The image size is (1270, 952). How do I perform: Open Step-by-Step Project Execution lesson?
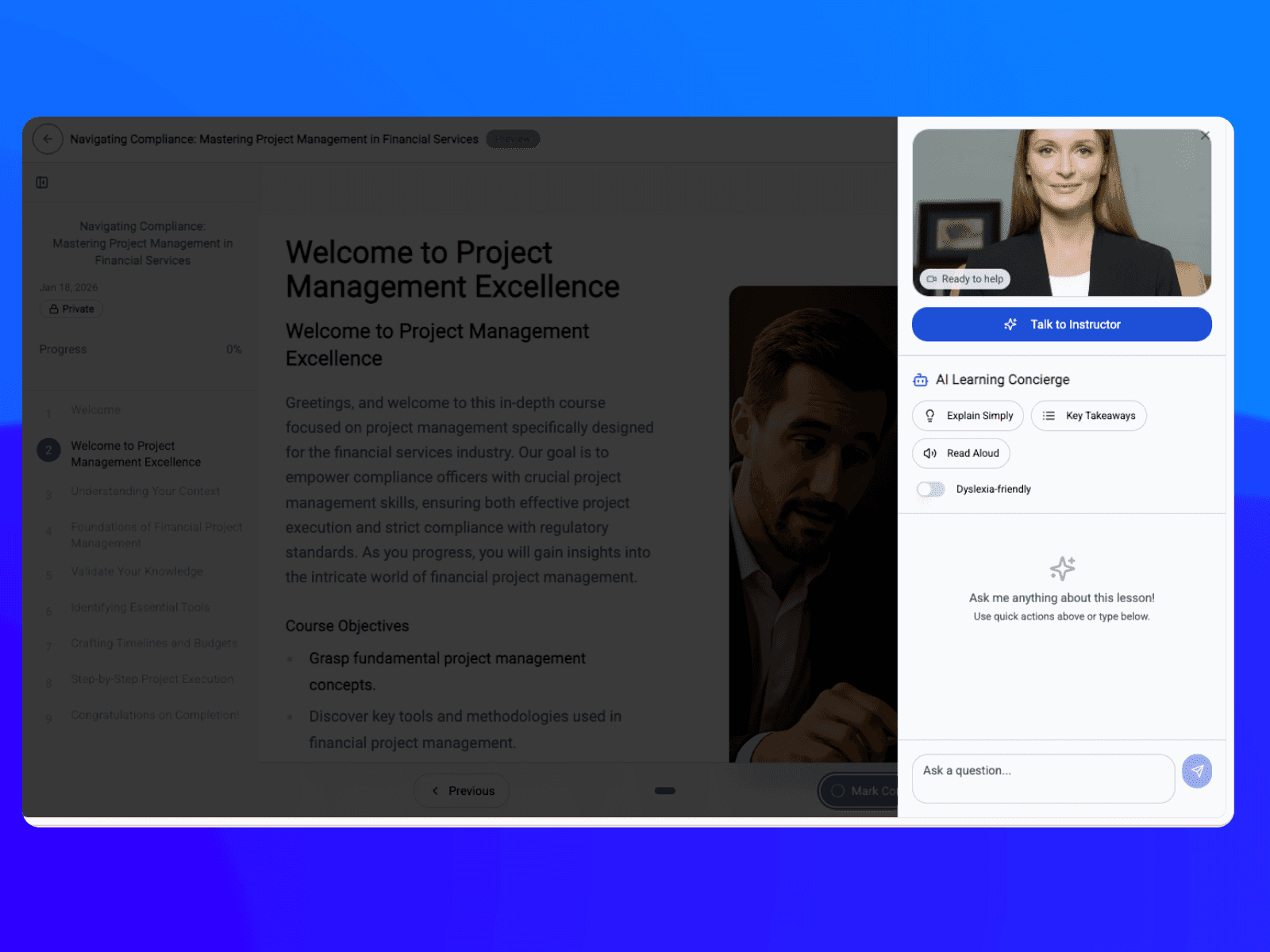pyautogui.click(x=152, y=679)
